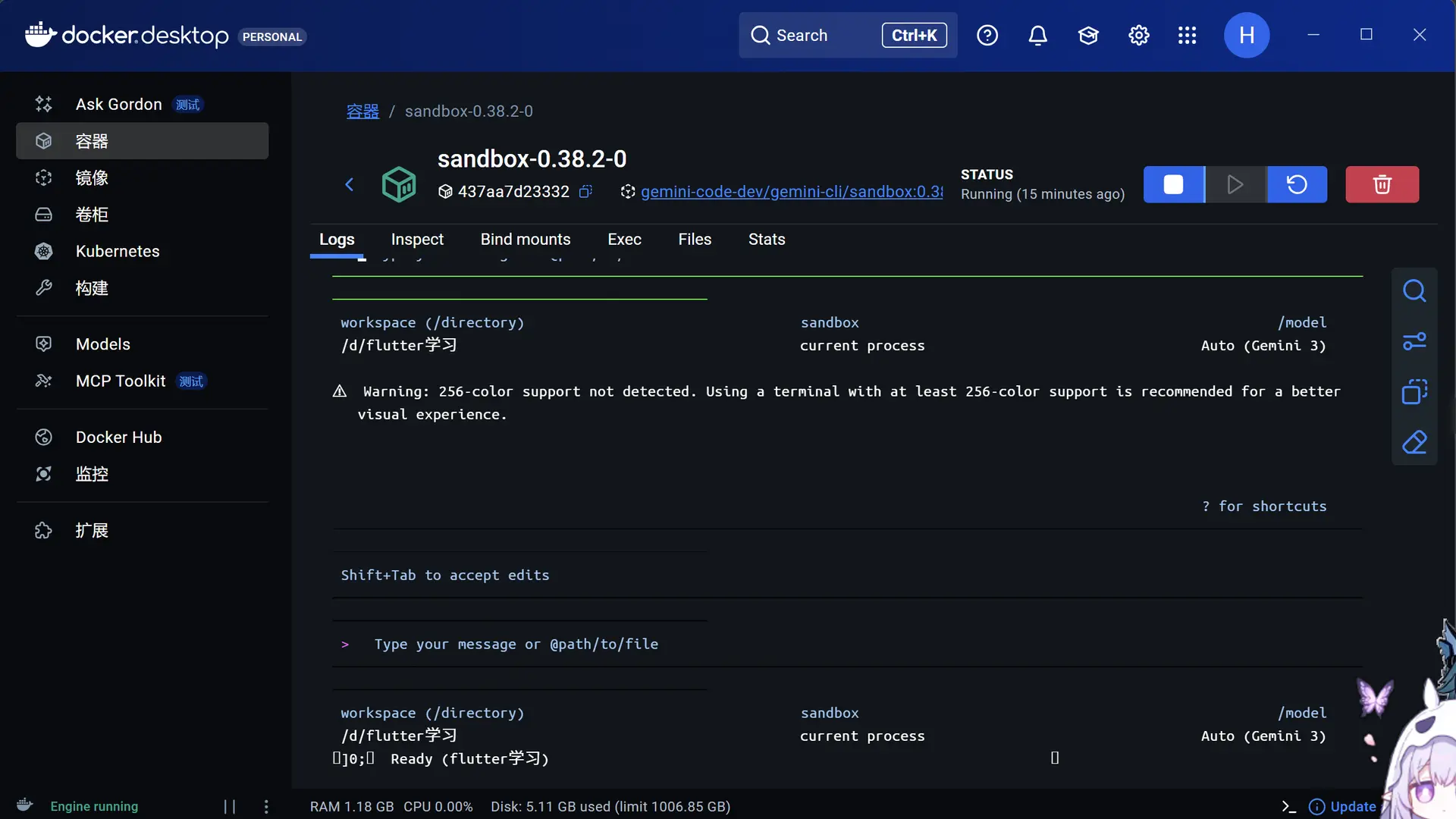
Task: Copy container ID 437aa7d23332
Action: pyautogui.click(x=585, y=191)
